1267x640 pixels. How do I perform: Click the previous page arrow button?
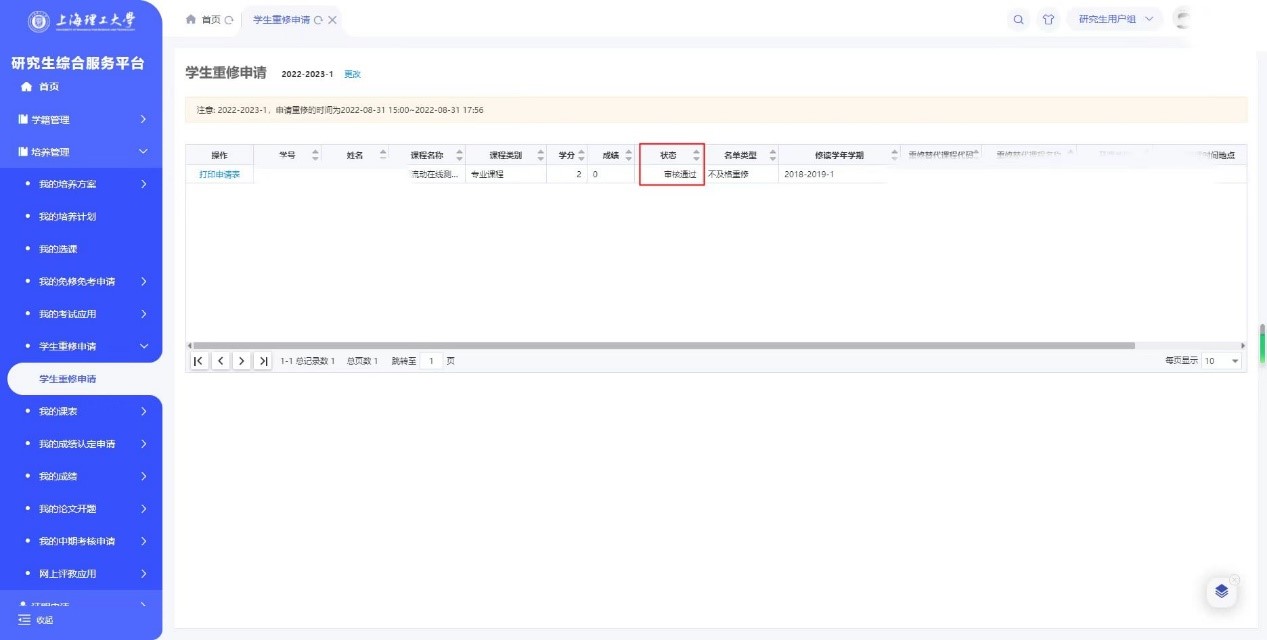(220, 361)
